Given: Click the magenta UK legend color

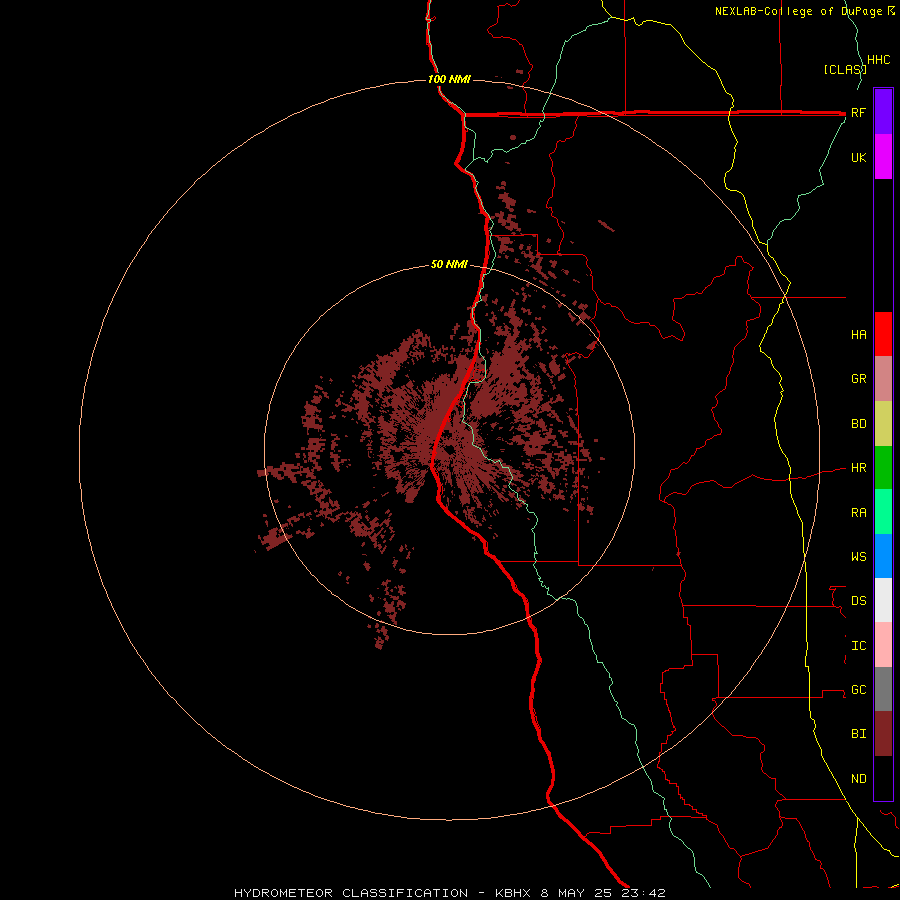Looking at the screenshot, I should pyautogui.click(x=883, y=157).
